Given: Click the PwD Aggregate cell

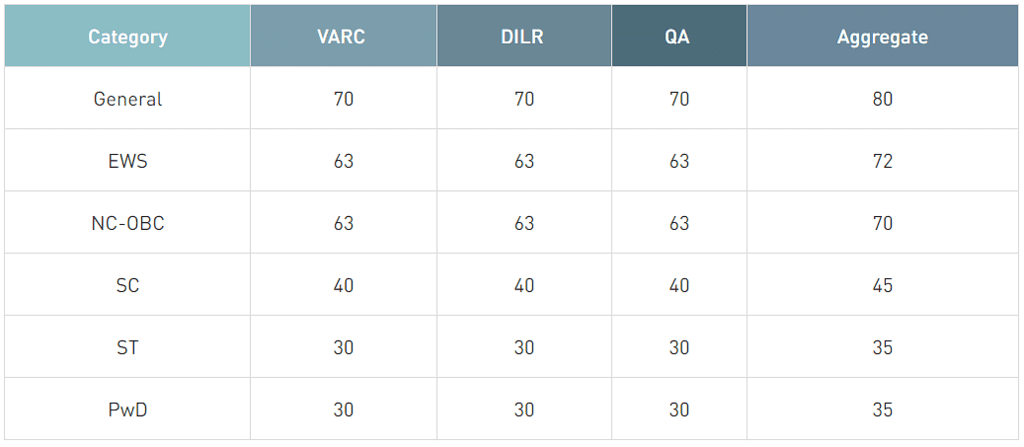Looking at the screenshot, I should (x=882, y=409).
